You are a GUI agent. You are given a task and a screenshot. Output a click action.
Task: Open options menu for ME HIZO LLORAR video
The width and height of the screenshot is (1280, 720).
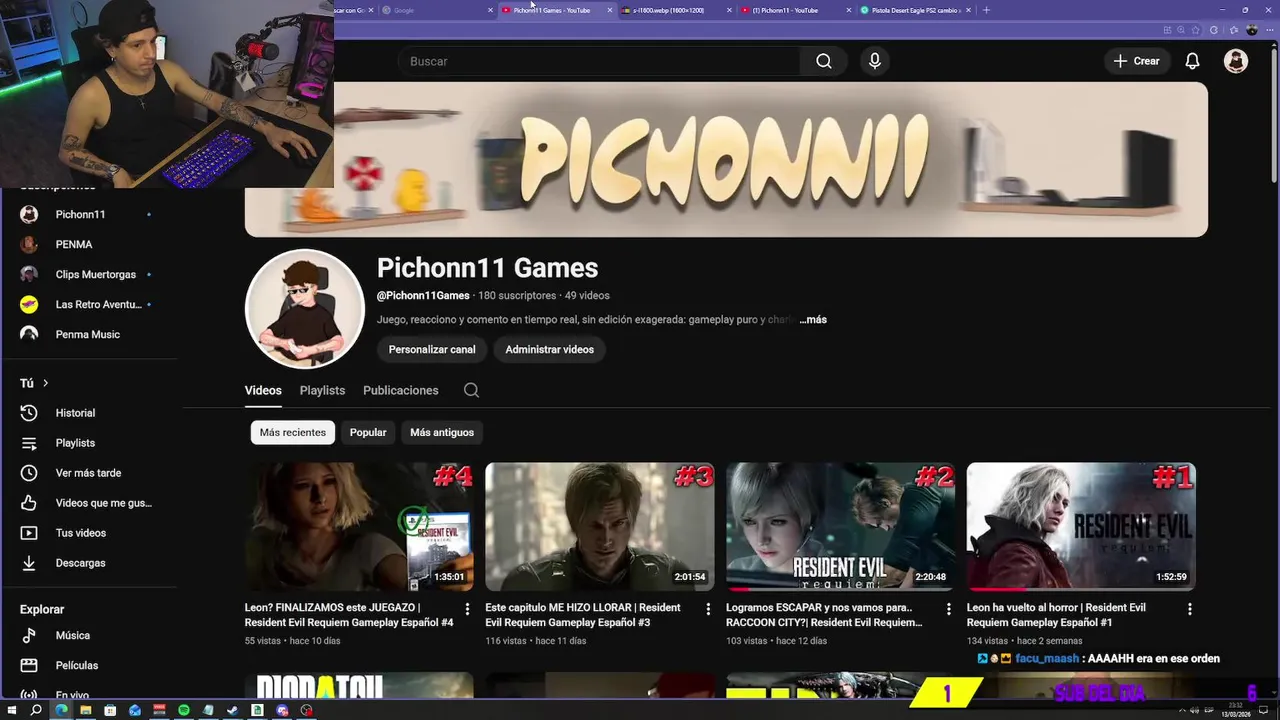(708, 609)
